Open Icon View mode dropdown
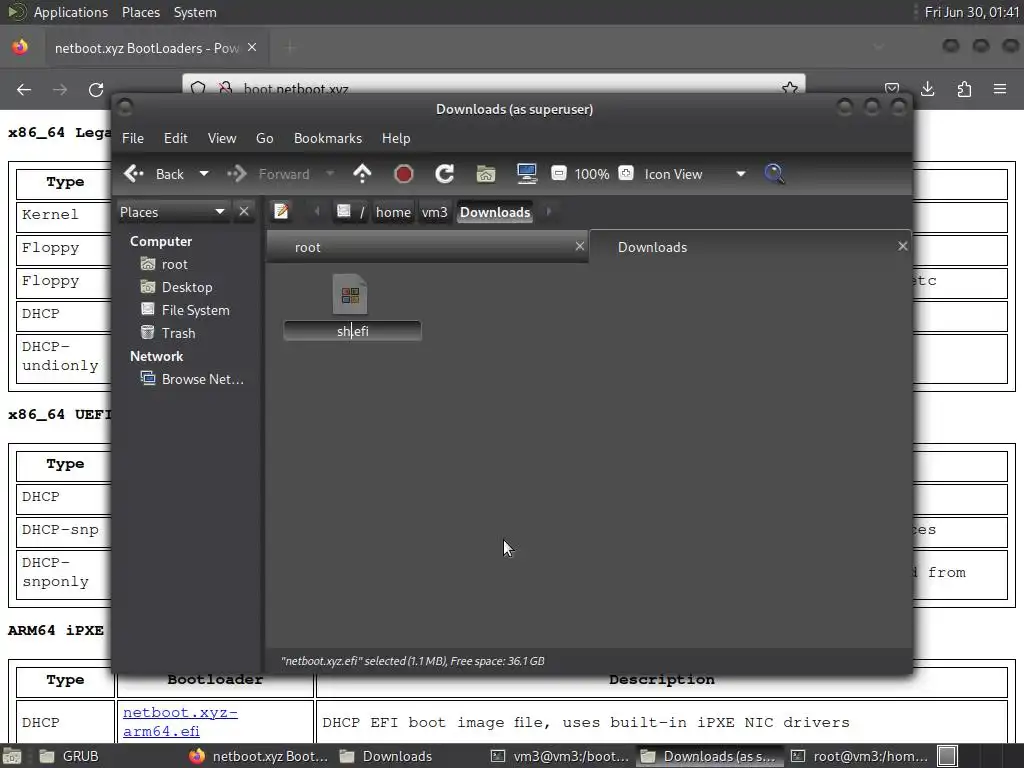This screenshot has height=768, width=1024. (695, 174)
